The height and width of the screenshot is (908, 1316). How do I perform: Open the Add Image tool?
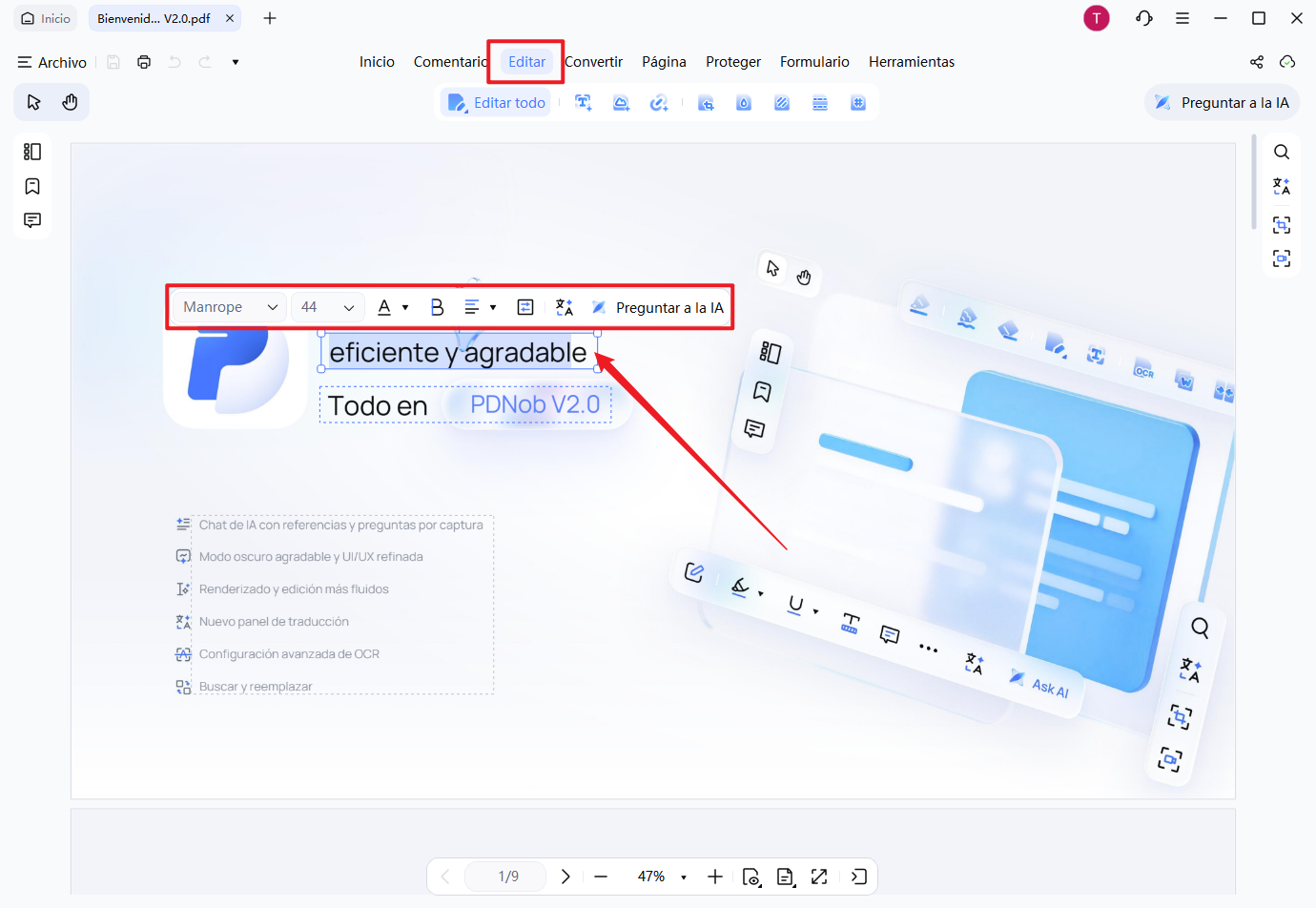(621, 102)
